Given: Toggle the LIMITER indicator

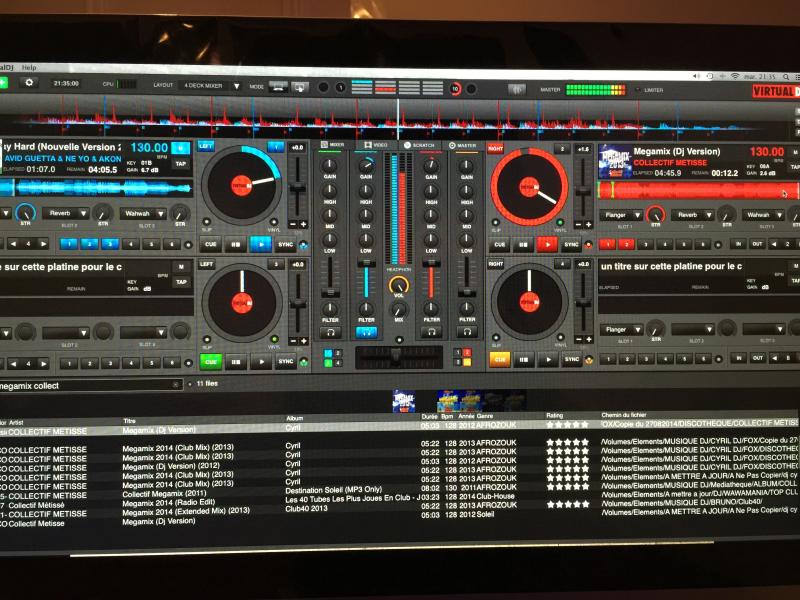Looking at the screenshot, I should pos(638,90).
